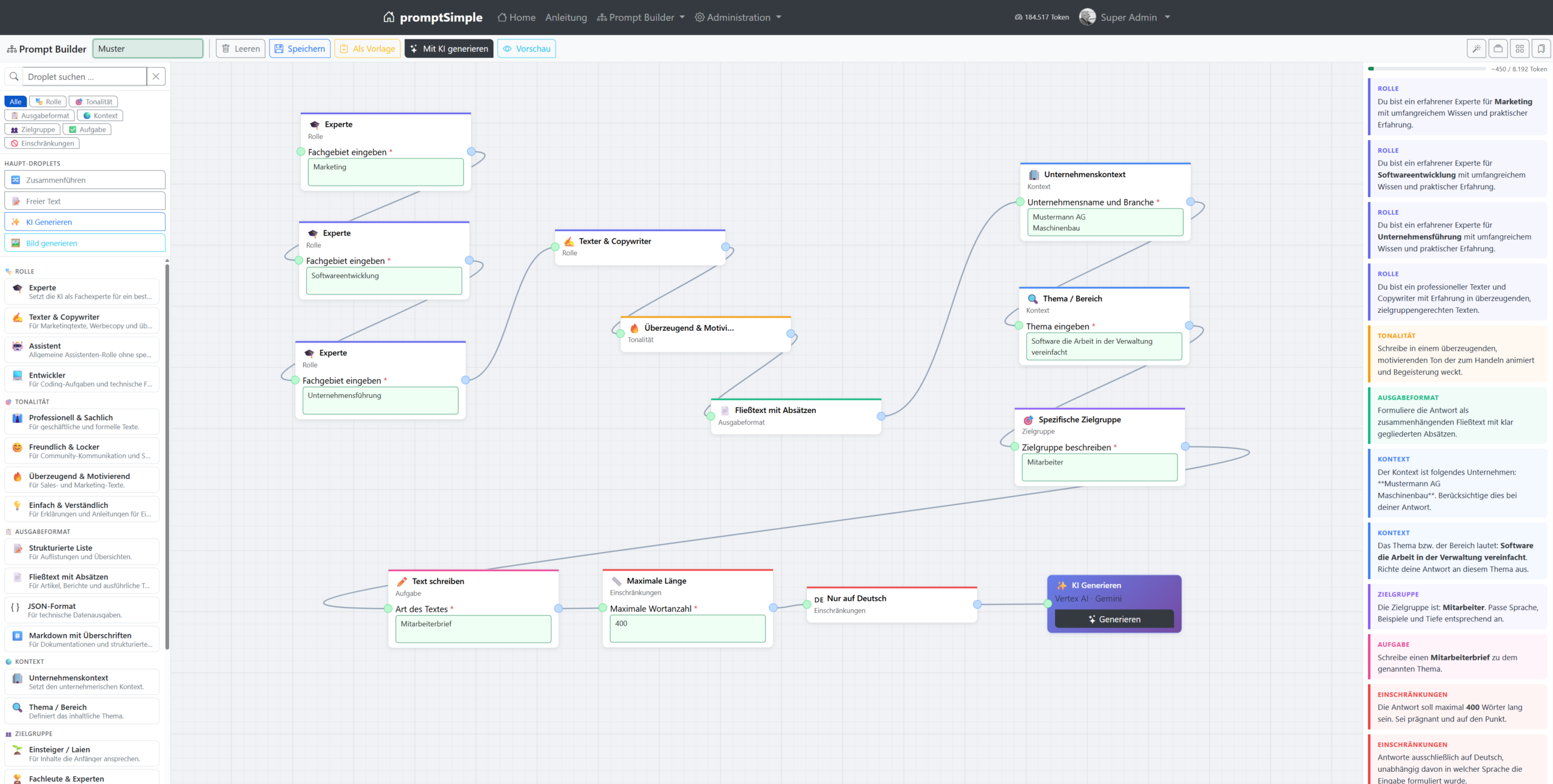Go to the Anleitung menu item

pyautogui.click(x=565, y=17)
